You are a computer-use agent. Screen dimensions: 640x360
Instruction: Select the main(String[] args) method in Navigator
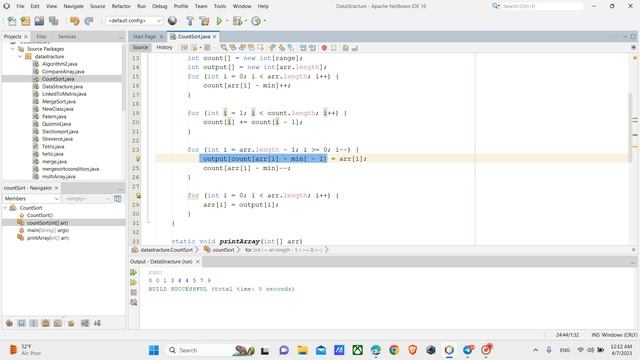(x=48, y=230)
